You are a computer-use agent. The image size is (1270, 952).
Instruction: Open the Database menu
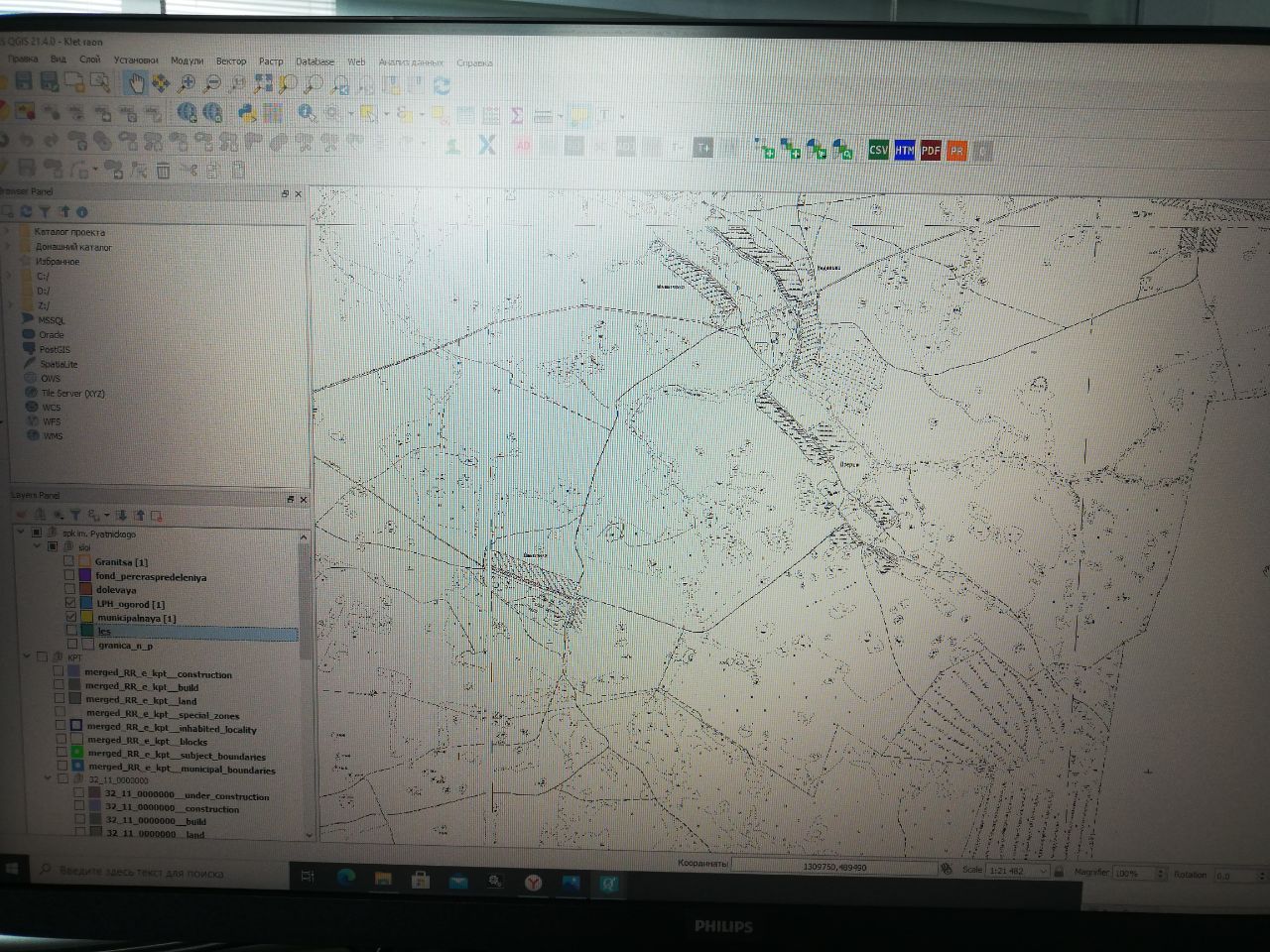[315, 61]
